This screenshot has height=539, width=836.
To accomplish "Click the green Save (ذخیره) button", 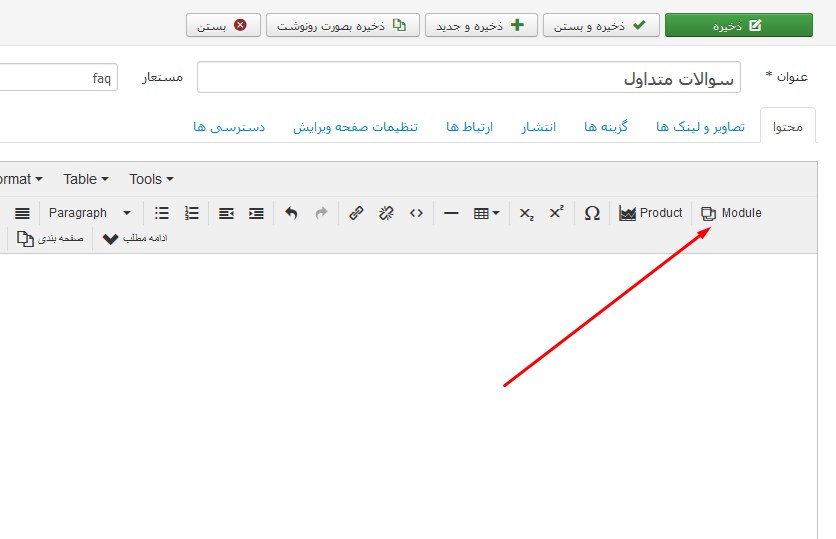I will pos(738,25).
